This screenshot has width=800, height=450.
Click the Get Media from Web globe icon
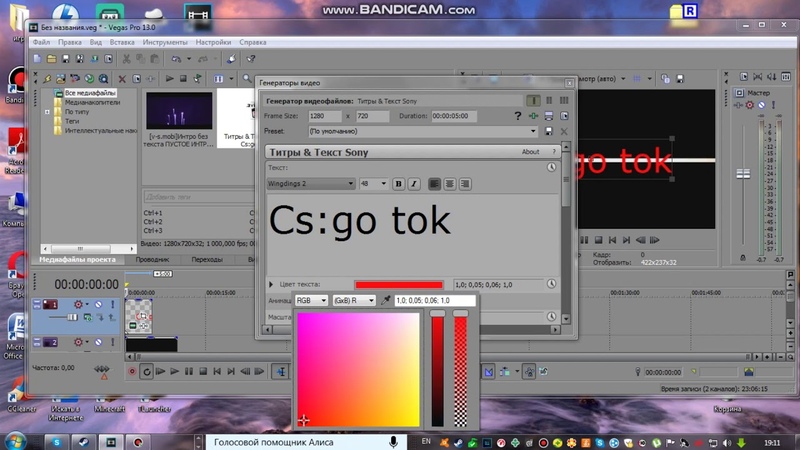(x=89, y=79)
